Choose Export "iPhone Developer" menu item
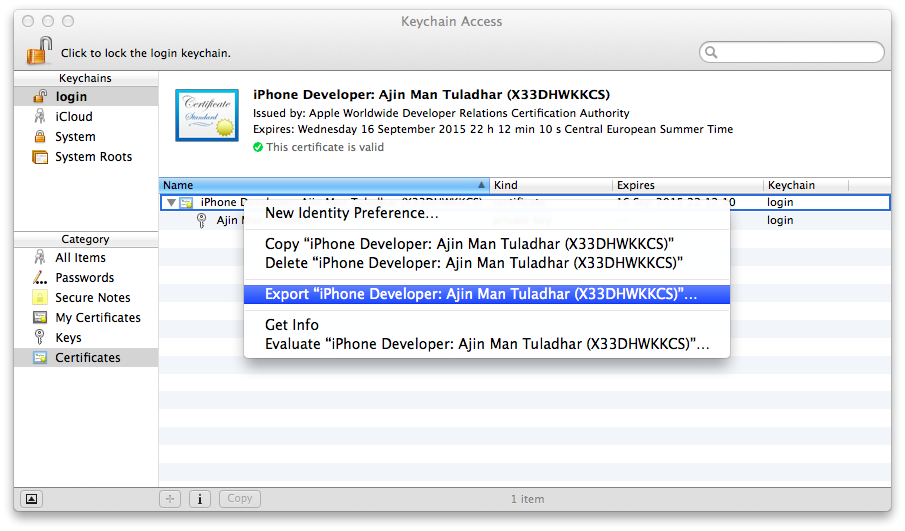The height and width of the screenshot is (531, 905). coord(487,294)
